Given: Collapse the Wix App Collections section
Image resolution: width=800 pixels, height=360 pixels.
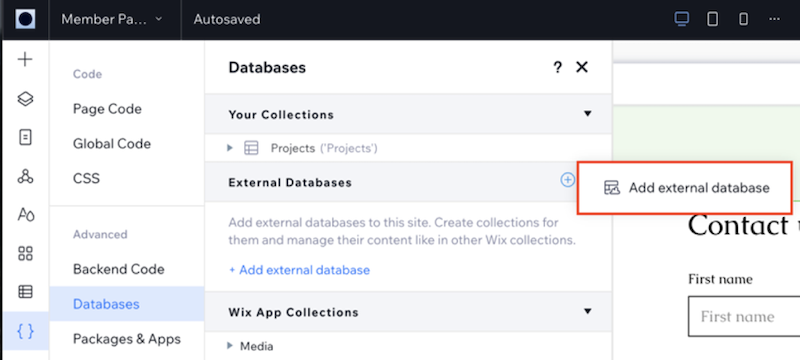Looking at the screenshot, I should [588, 311].
